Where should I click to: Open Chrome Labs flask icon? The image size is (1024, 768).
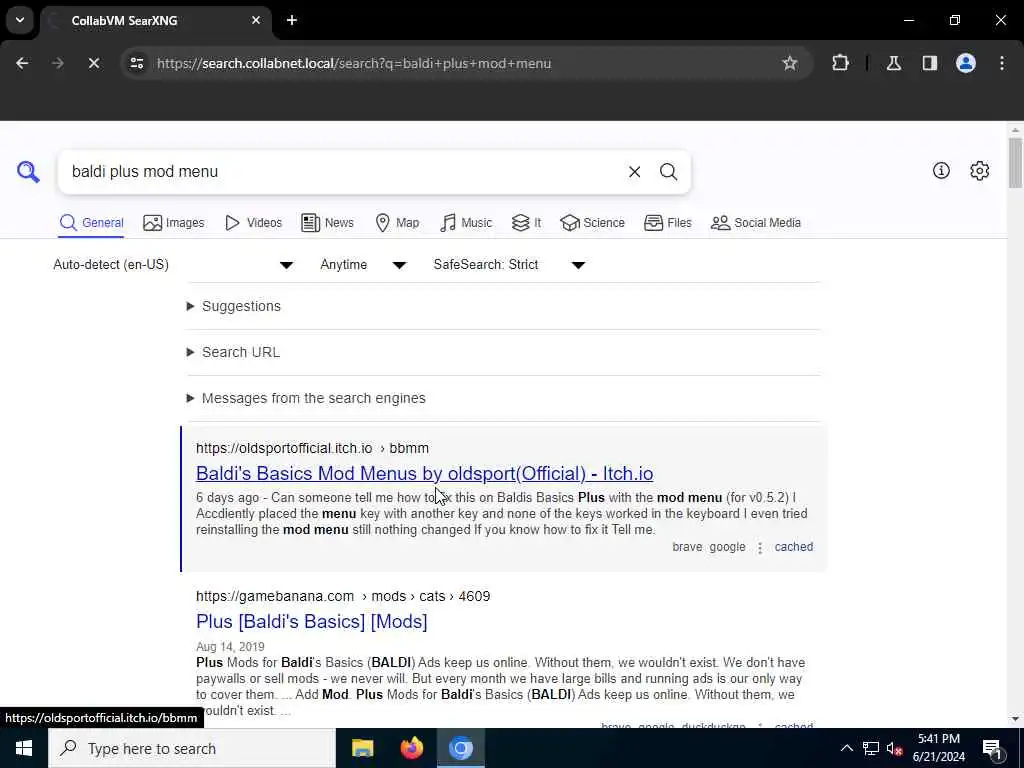click(x=893, y=63)
